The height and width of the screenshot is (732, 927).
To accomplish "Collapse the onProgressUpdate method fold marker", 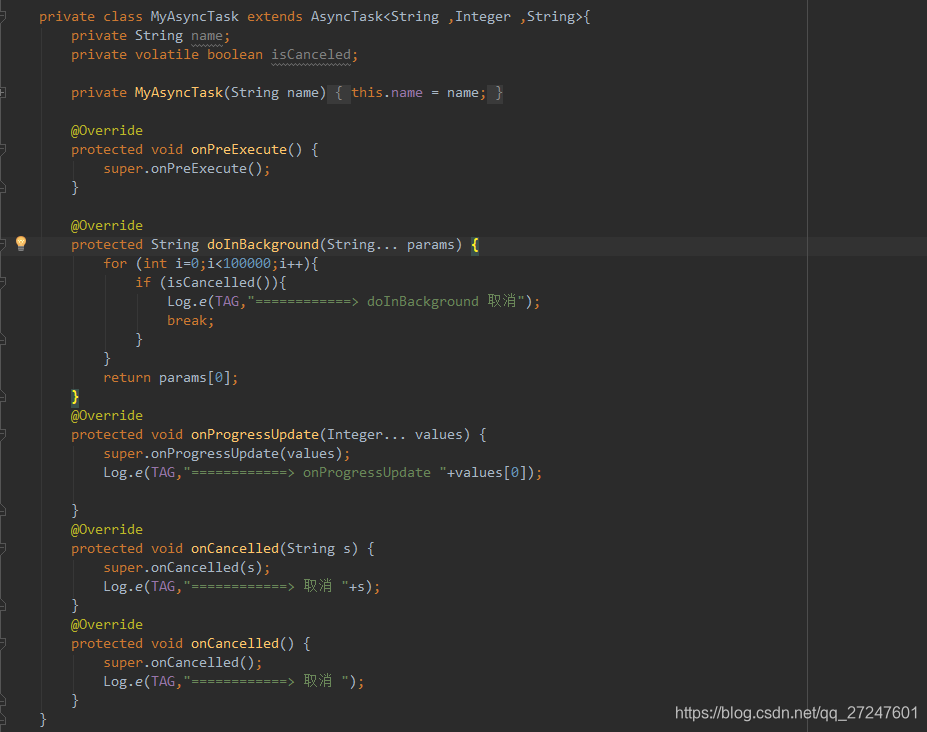I will pyautogui.click(x=2, y=435).
